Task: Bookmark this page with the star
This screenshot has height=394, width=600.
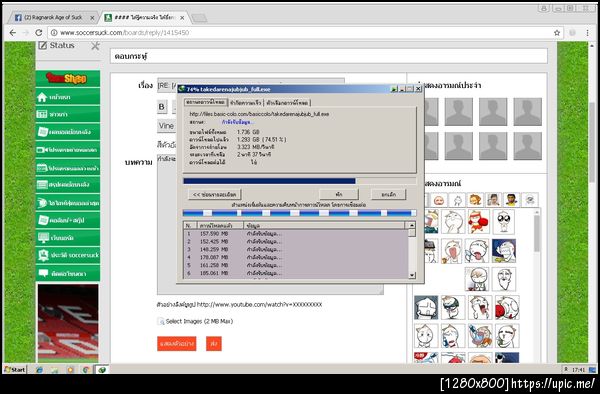Action: click(557, 33)
